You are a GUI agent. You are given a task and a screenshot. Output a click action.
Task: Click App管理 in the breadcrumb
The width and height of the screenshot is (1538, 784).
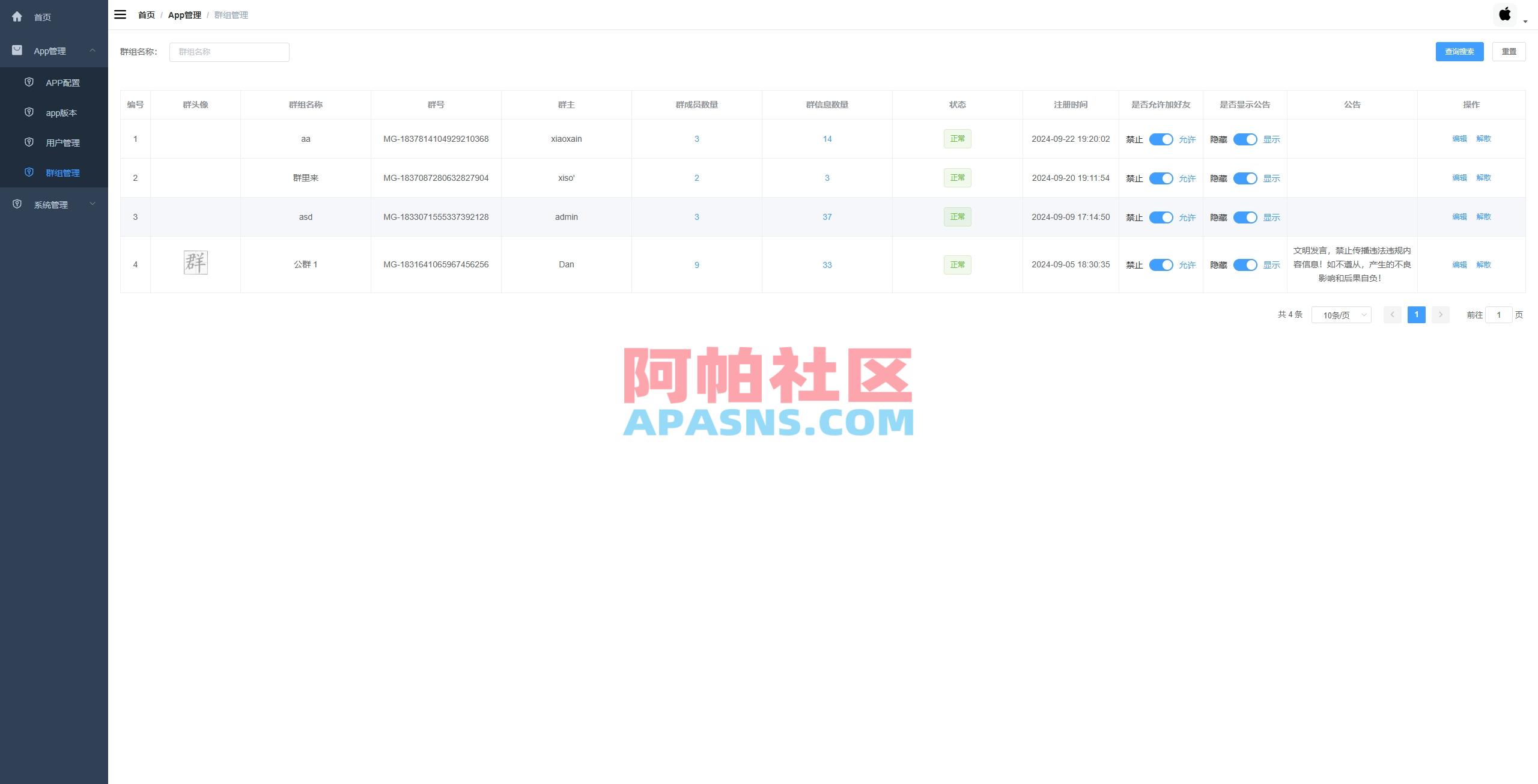point(184,15)
